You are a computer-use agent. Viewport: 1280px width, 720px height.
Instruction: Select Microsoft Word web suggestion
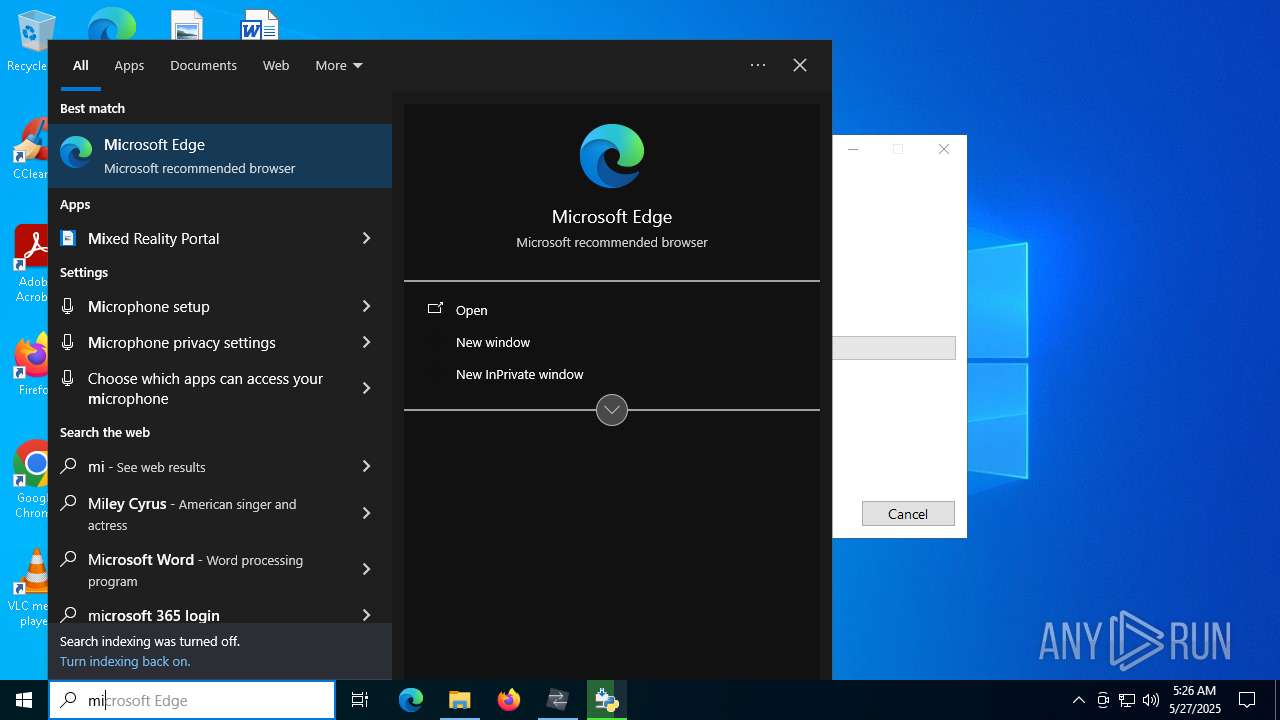[220, 570]
